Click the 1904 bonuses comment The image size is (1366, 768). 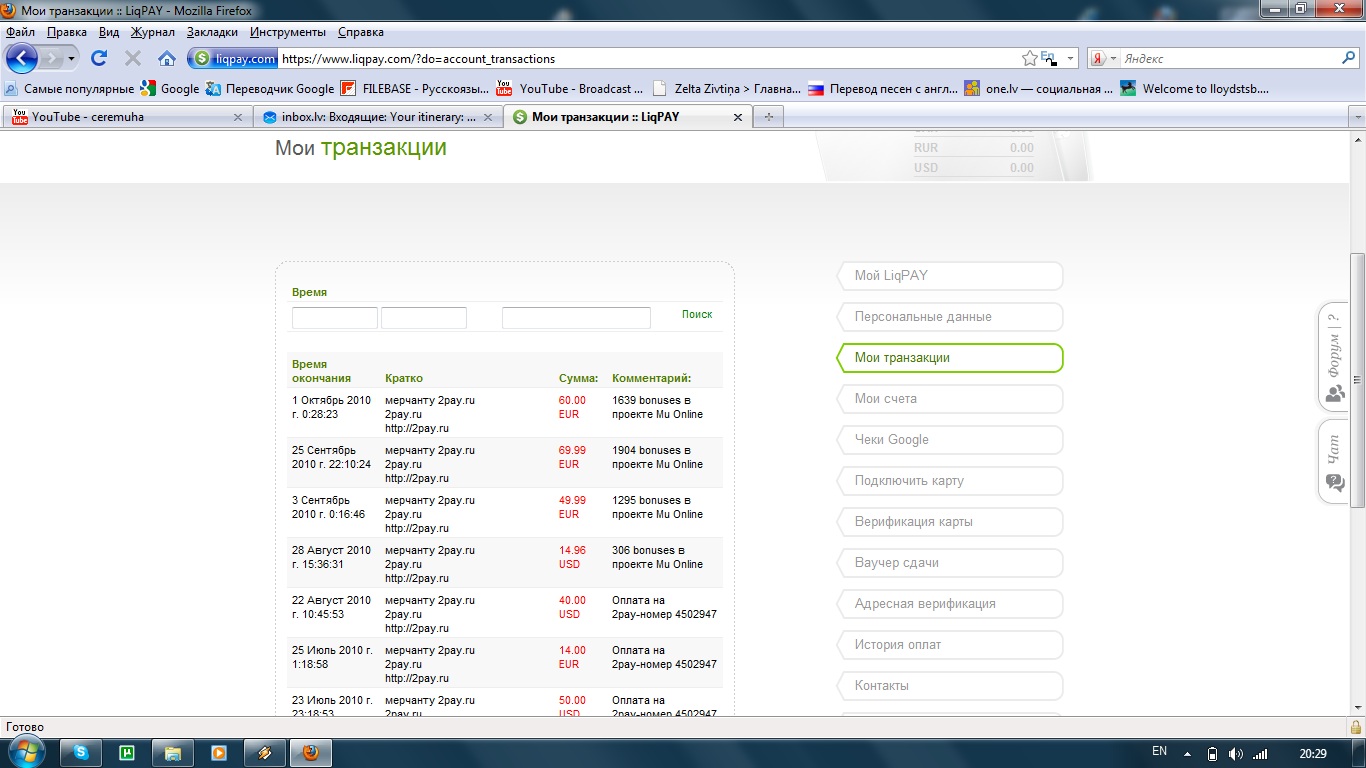pos(657,457)
